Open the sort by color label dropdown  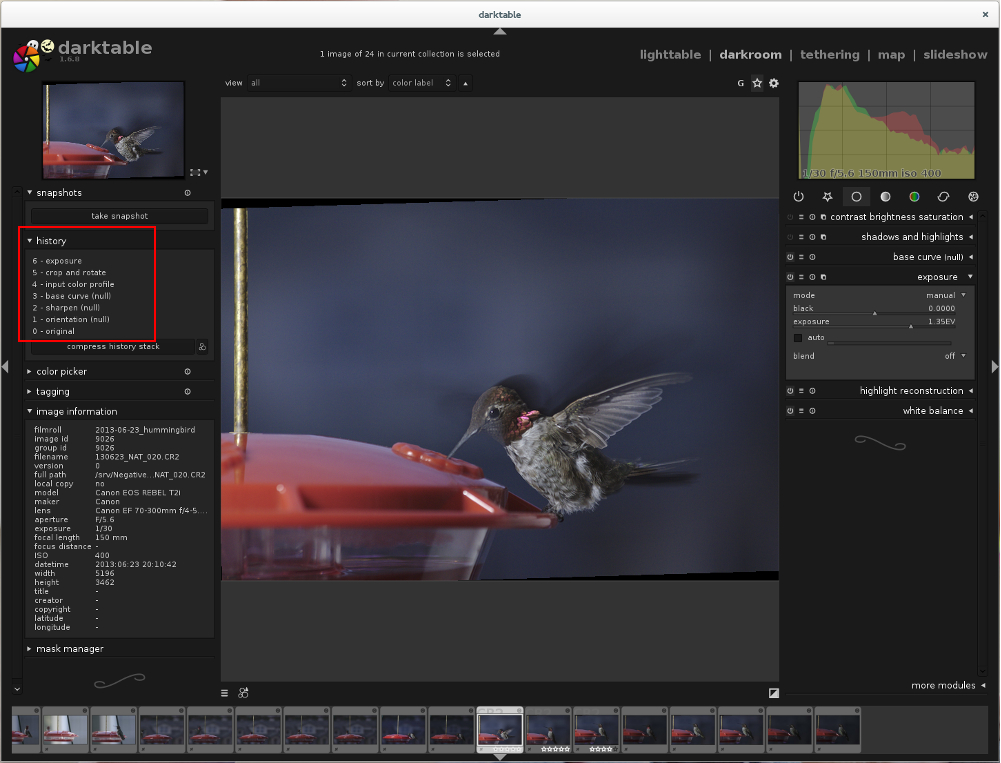coord(421,83)
